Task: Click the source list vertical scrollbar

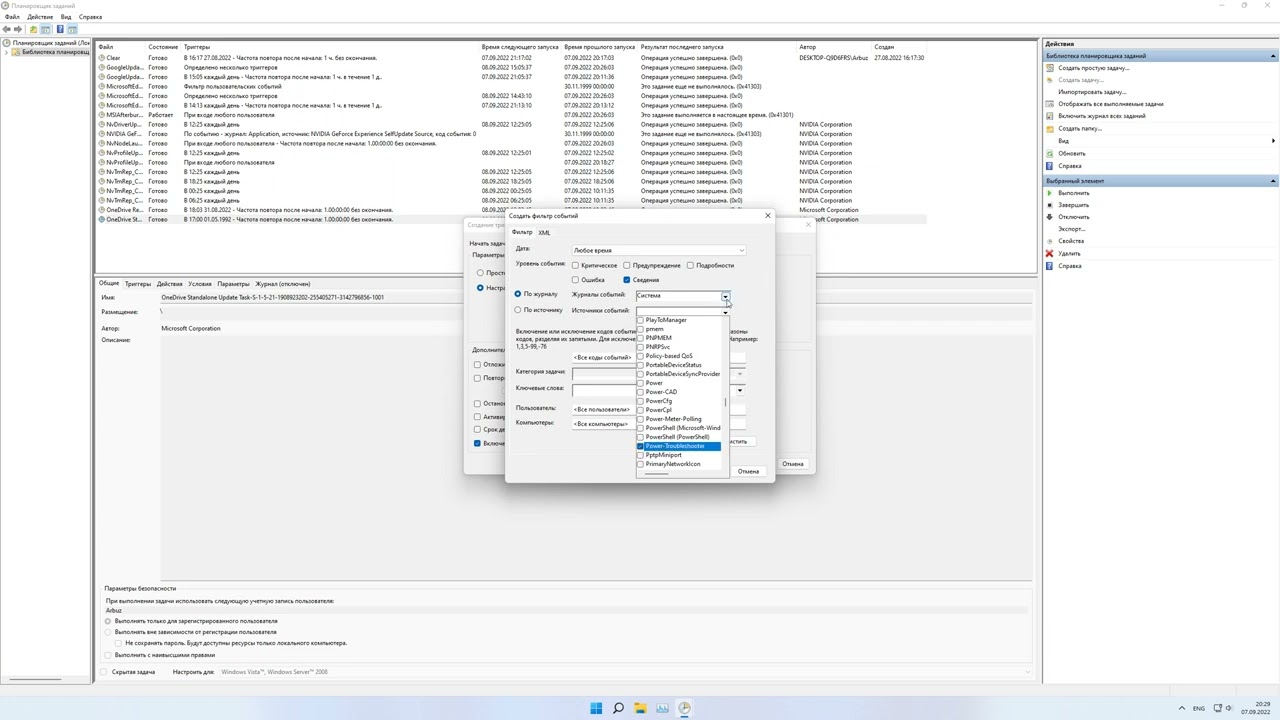Action: tap(725, 400)
